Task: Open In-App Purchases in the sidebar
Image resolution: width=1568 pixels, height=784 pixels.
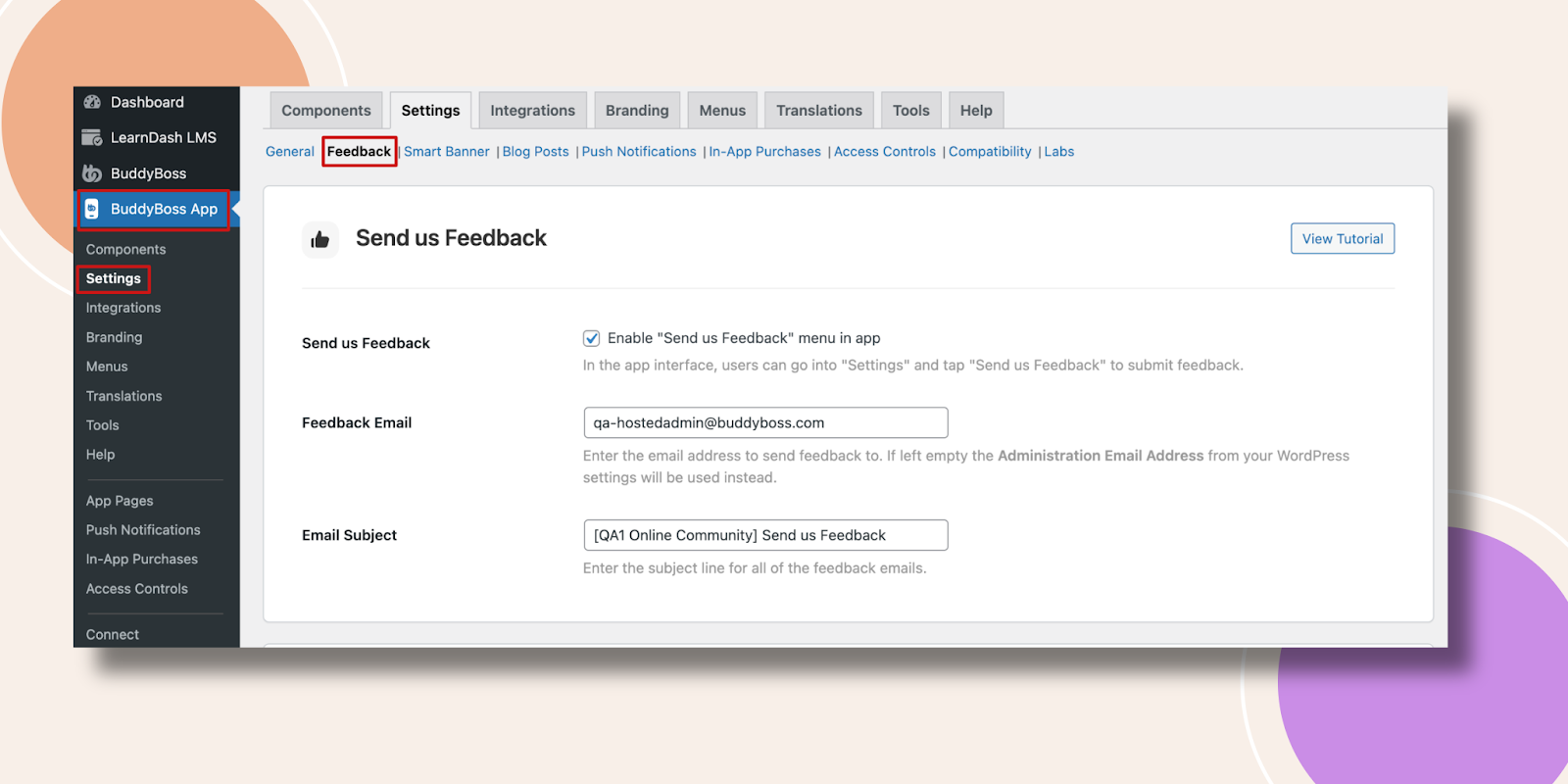Action: (142, 560)
